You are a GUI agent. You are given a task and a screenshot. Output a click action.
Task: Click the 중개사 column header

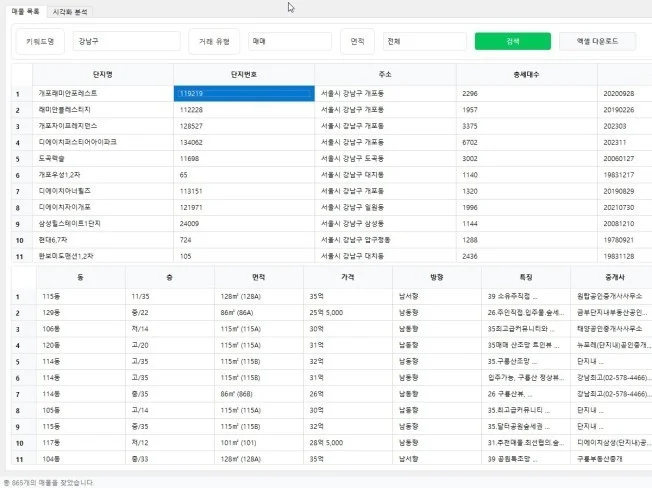[611, 277]
